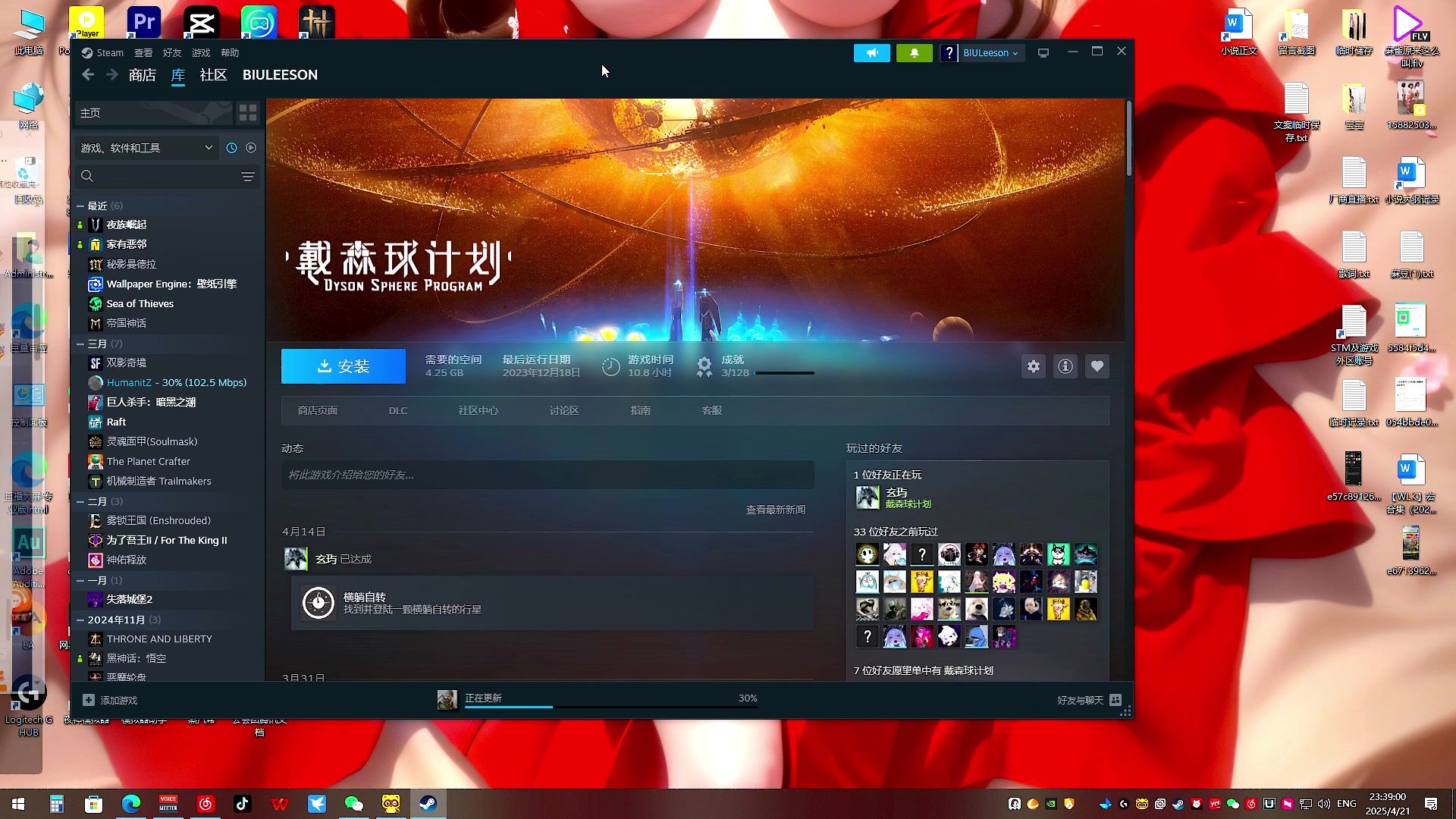This screenshot has height=819, width=1456.
Task: Open the Windows notification center icon
Action: coord(1431,804)
